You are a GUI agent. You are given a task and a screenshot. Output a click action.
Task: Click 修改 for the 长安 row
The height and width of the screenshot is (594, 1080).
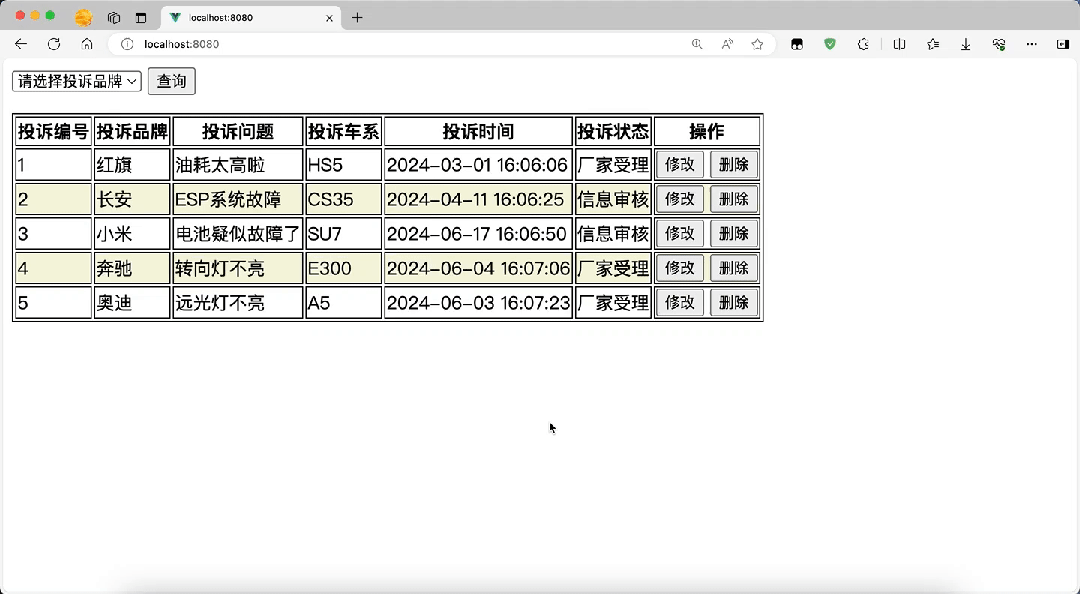pos(680,199)
